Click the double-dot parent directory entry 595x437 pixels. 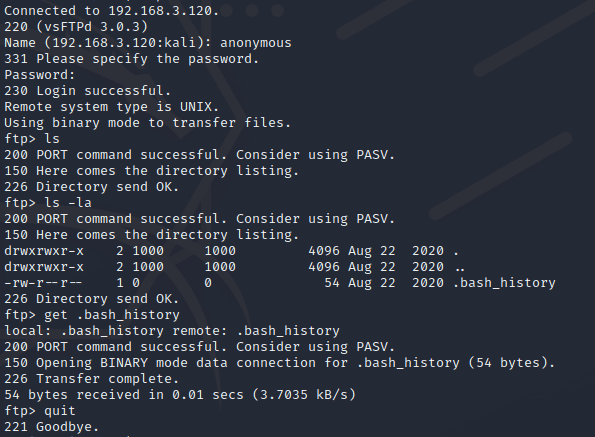pyautogui.click(x=460, y=267)
